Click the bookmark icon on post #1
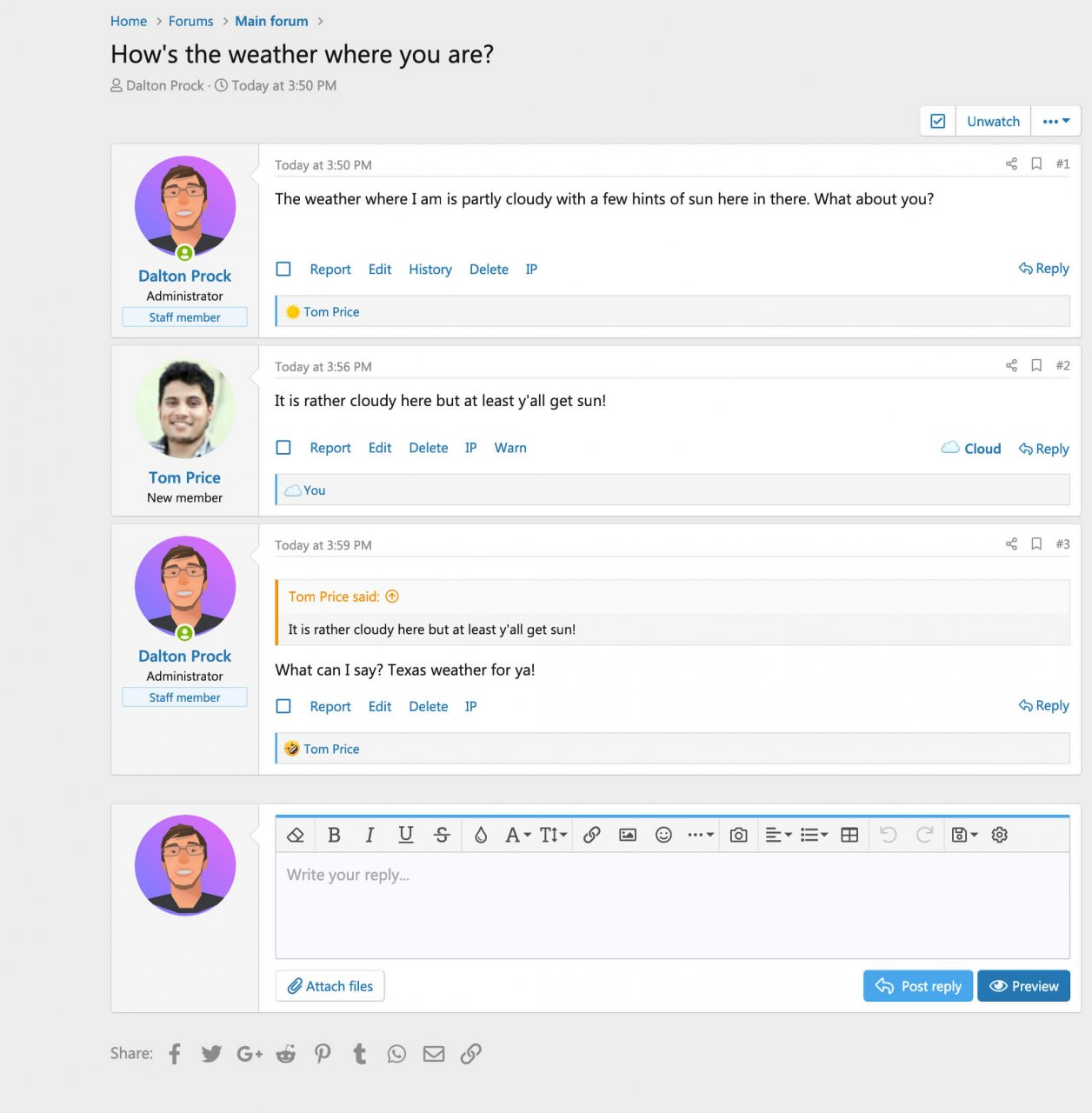The width and height of the screenshot is (1092, 1113). [1036, 164]
